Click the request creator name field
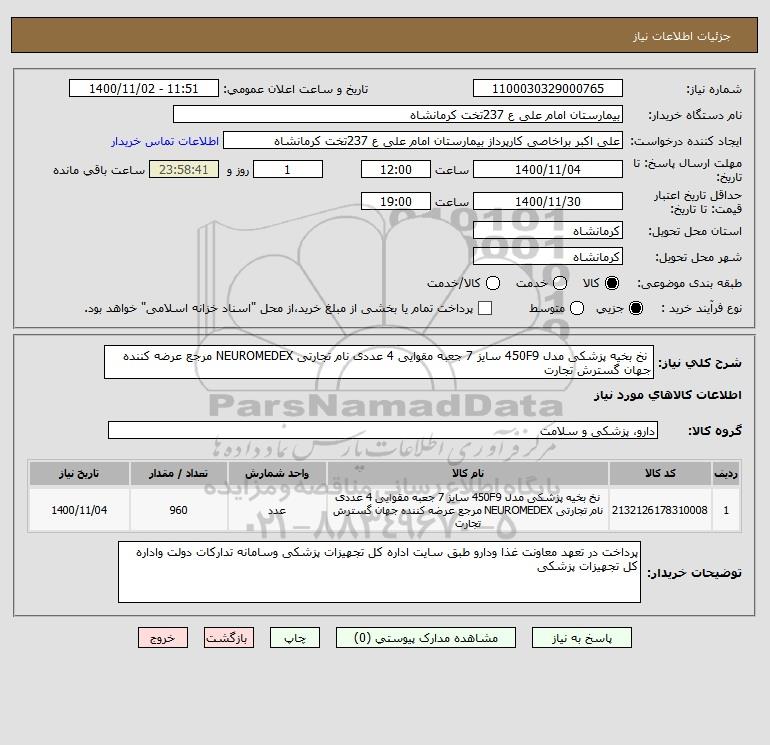Image resolution: width=770 pixels, height=745 pixels. 423,140
